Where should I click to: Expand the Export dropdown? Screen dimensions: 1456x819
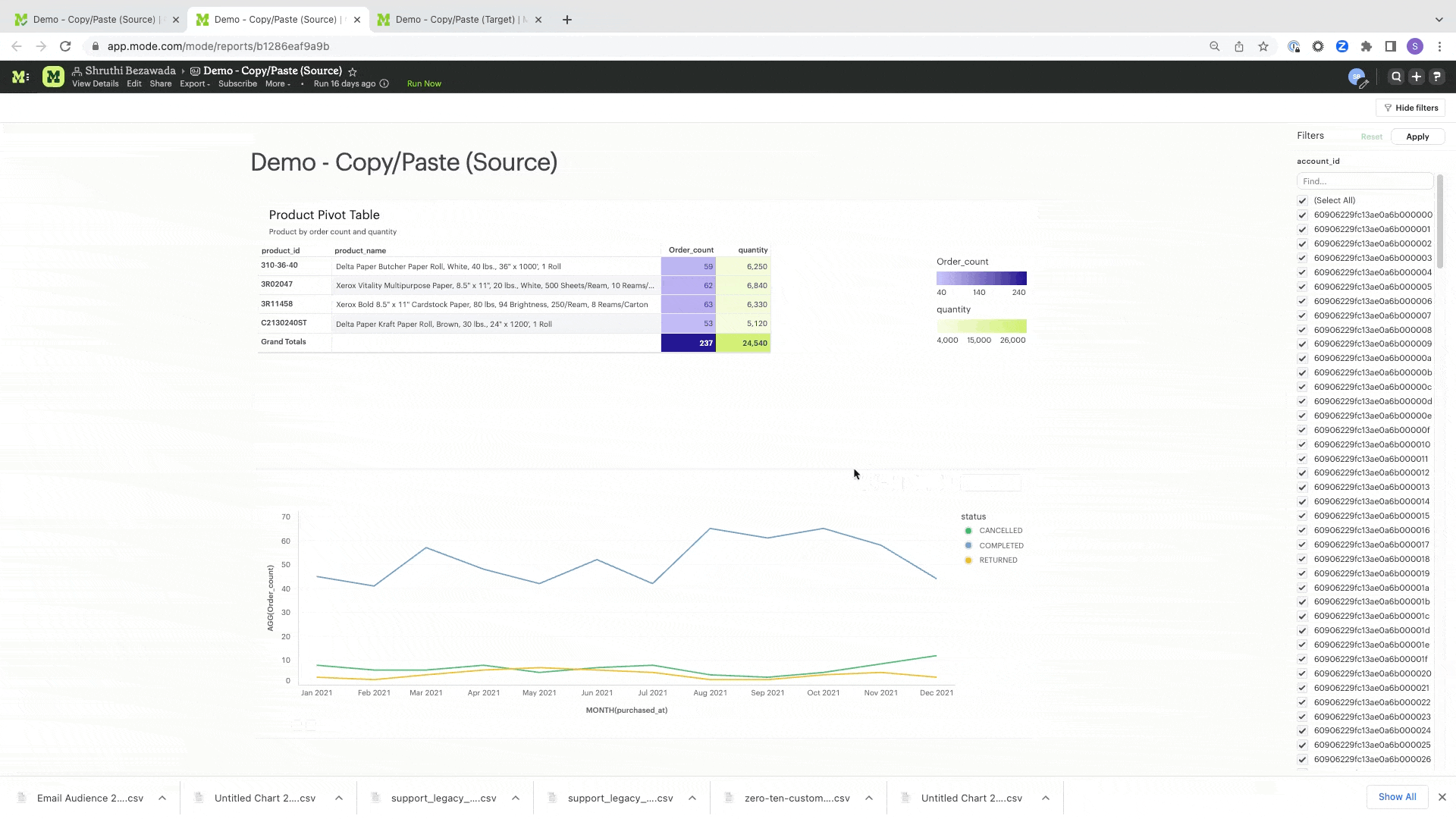pos(194,83)
